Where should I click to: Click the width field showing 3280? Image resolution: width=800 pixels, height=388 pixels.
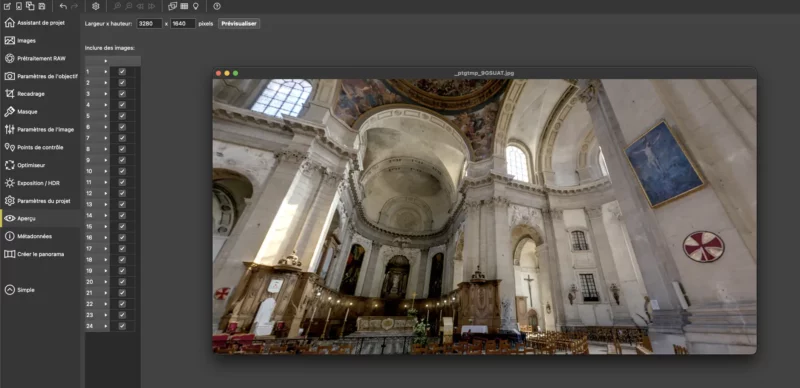[x=149, y=23]
